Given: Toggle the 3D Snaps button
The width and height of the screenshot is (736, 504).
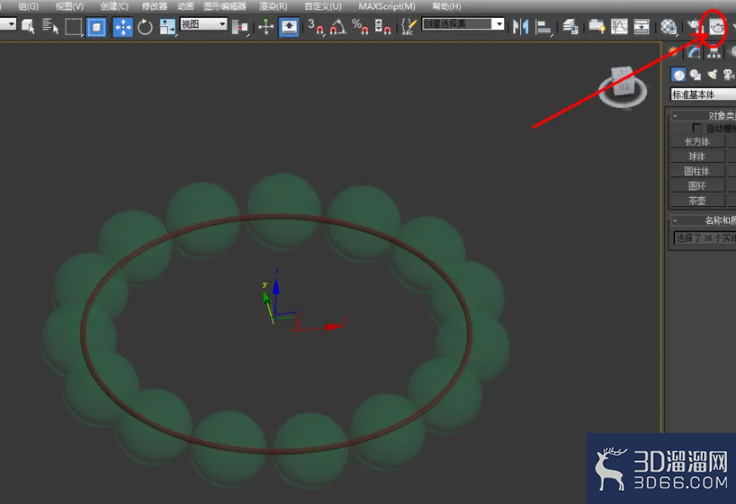Looking at the screenshot, I should tap(316, 27).
